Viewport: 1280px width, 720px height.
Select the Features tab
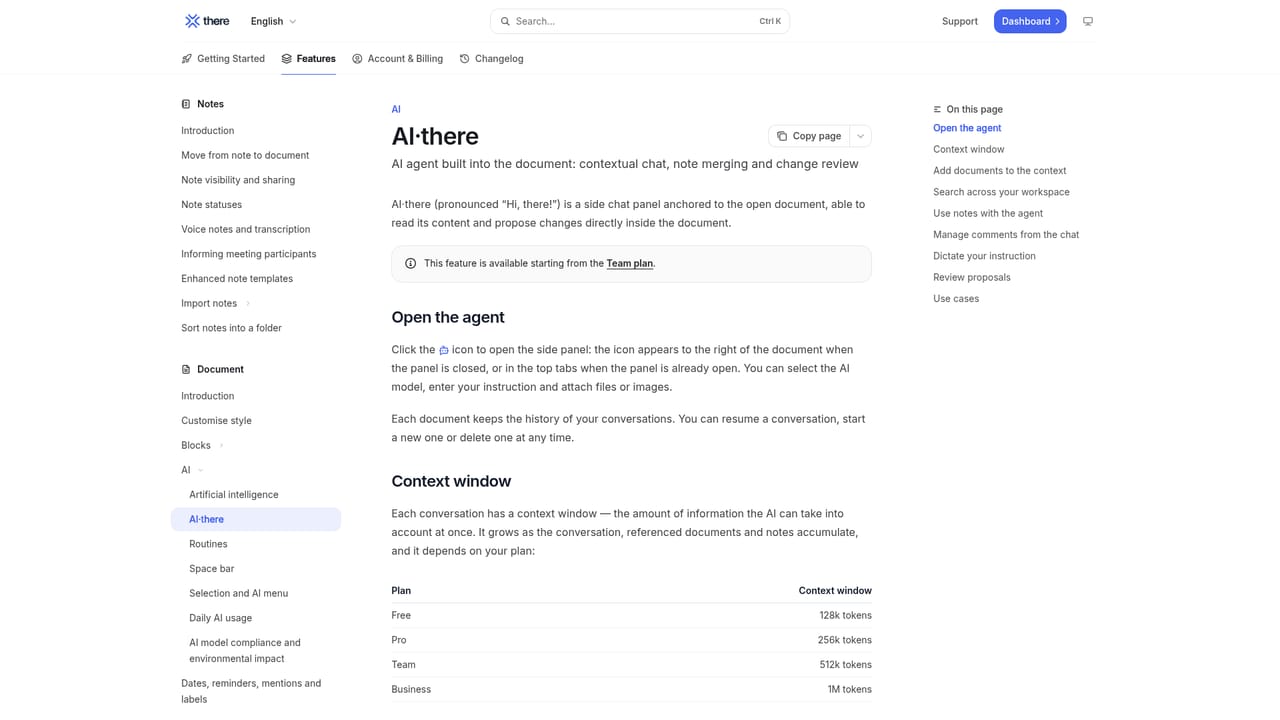[308, 59]
